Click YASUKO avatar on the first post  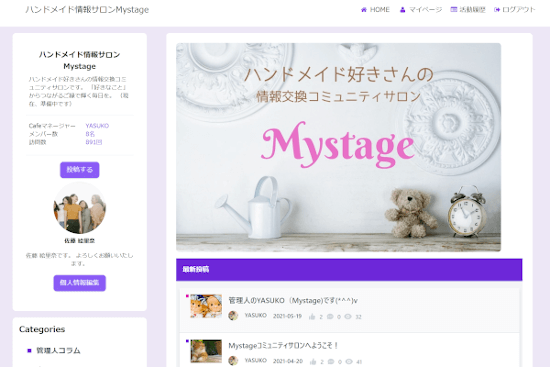(x=233, y=315)
